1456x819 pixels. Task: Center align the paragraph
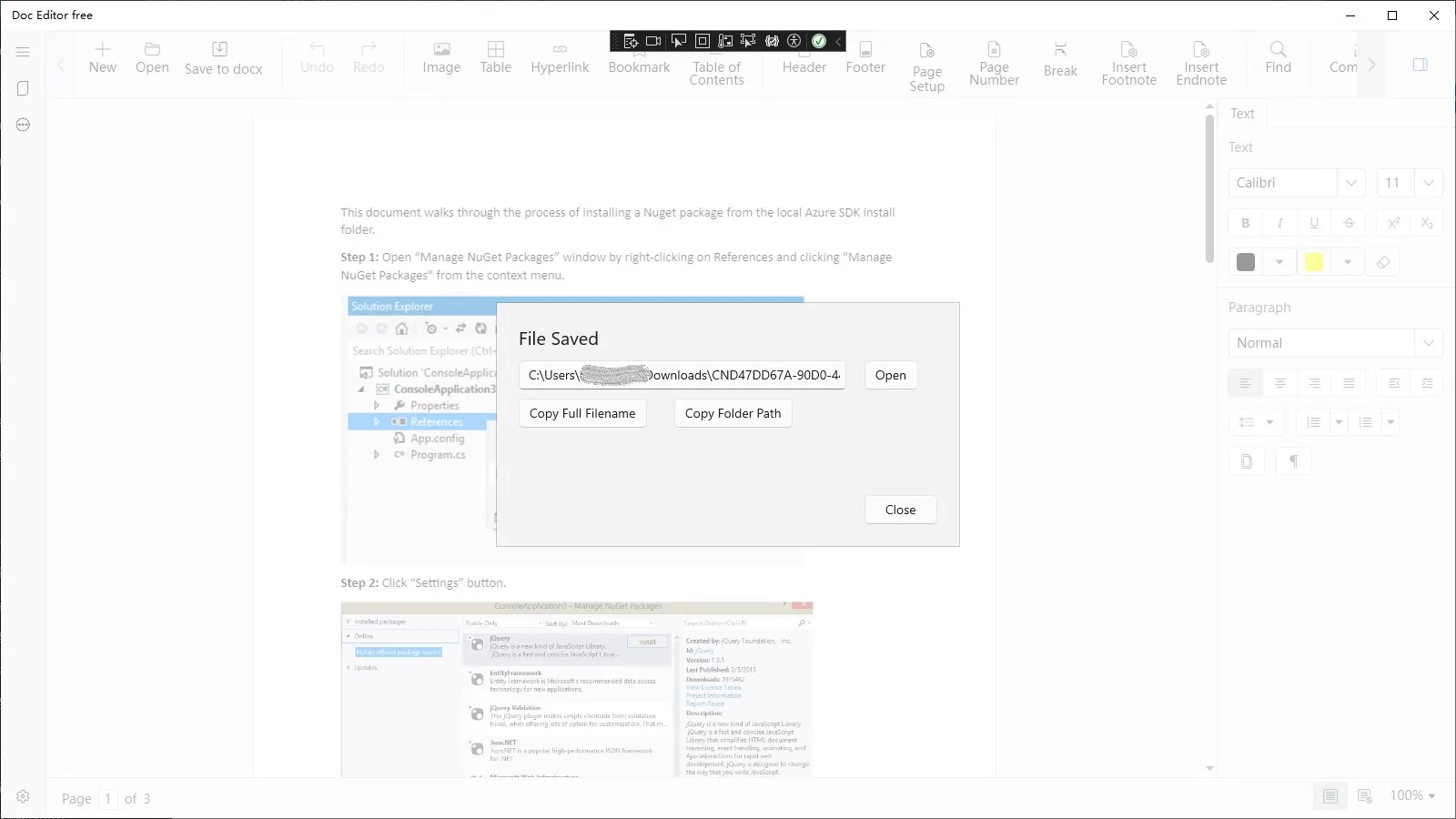[1279, 383]
